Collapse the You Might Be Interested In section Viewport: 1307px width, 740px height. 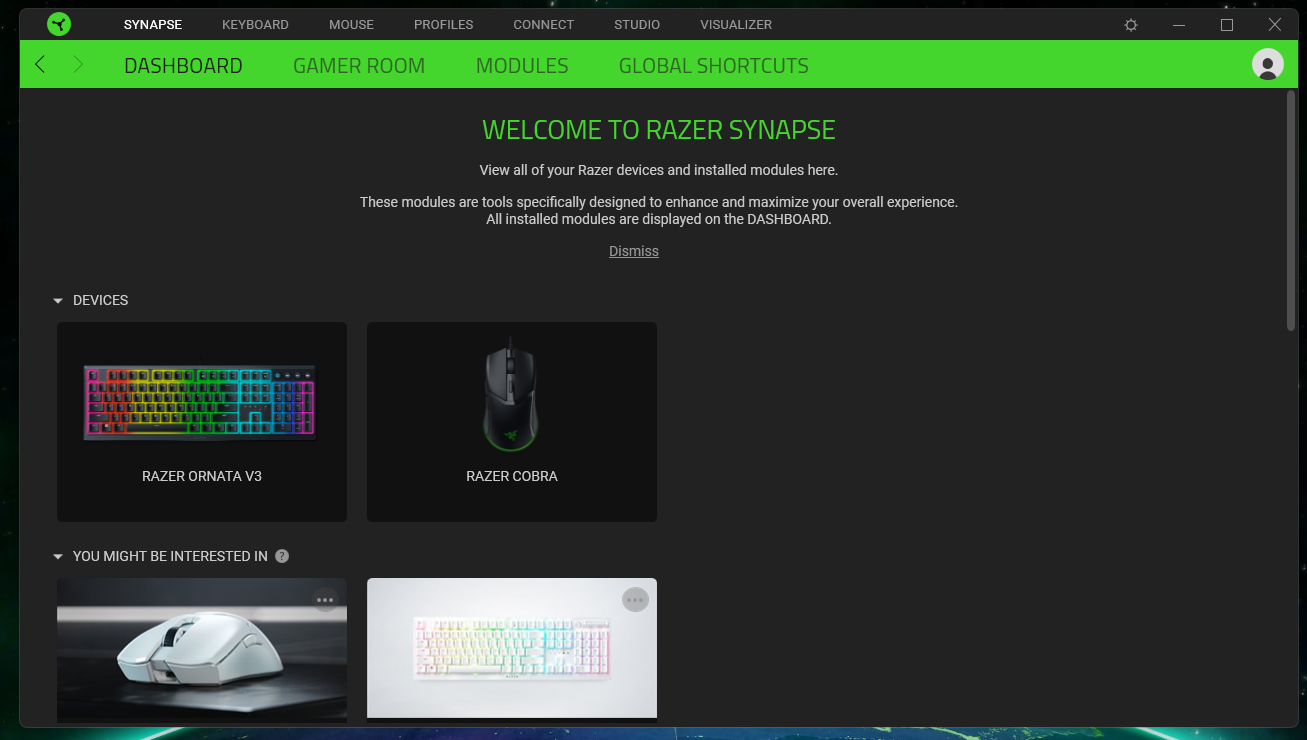tap(58, 556)
